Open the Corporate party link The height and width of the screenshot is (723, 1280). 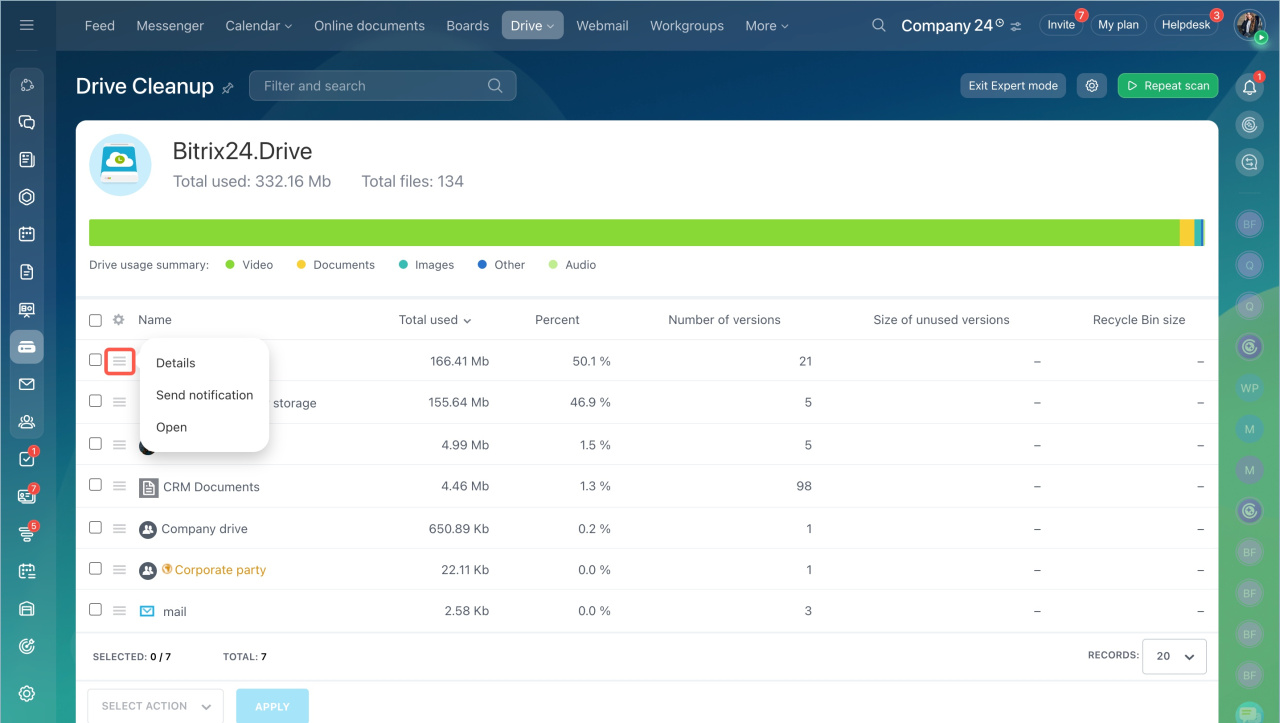coord(220,570)
